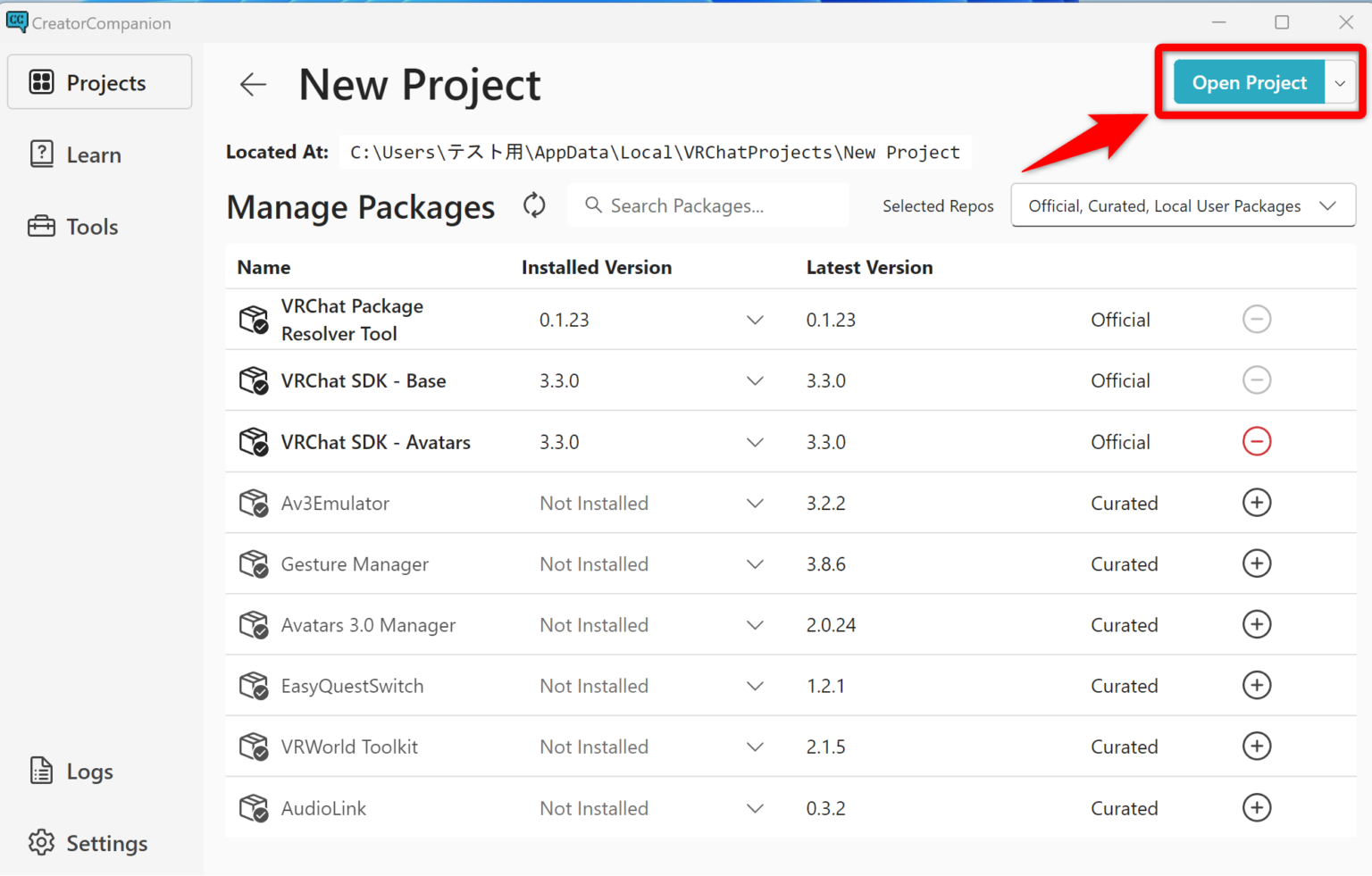The image size is (1372, 876).
Task: Expand the Open Project dropdown arrow
Action: pos(1340,83)
